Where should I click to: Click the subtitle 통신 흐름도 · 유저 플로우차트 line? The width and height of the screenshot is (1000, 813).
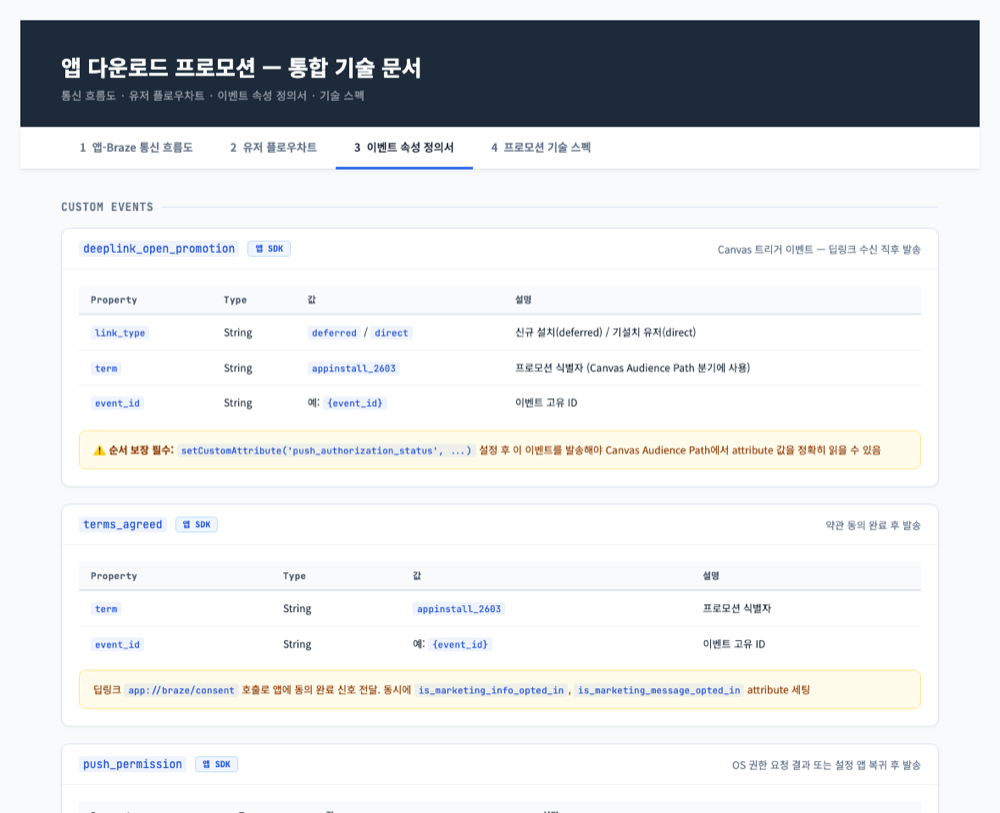212,96
